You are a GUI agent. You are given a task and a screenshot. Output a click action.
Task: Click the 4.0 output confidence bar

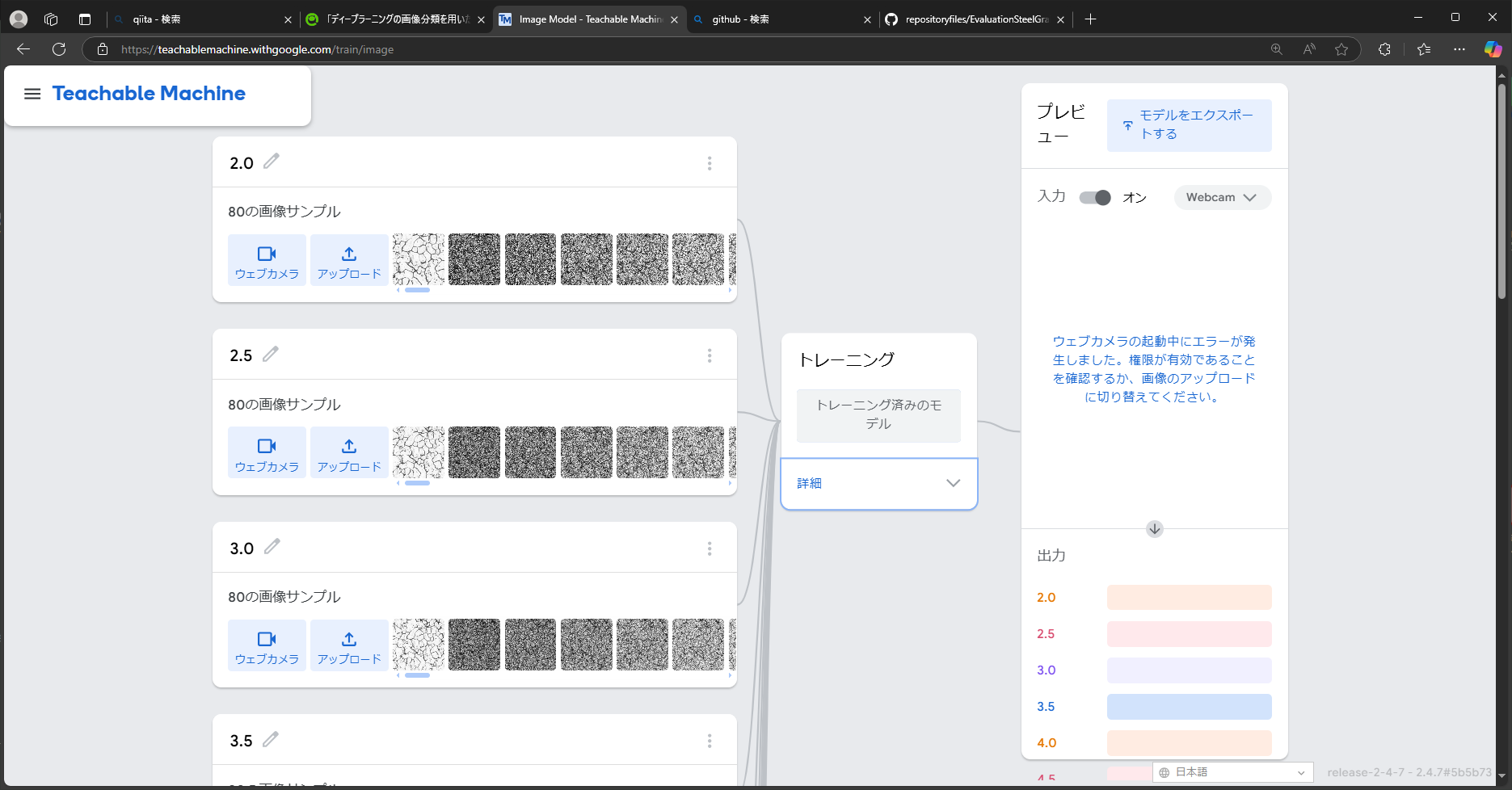1189,743
